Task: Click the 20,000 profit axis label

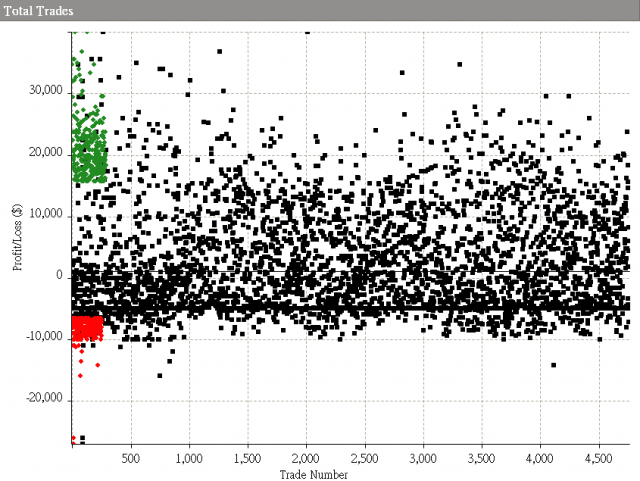Action: pyautogui.click(x=46, y=152)
